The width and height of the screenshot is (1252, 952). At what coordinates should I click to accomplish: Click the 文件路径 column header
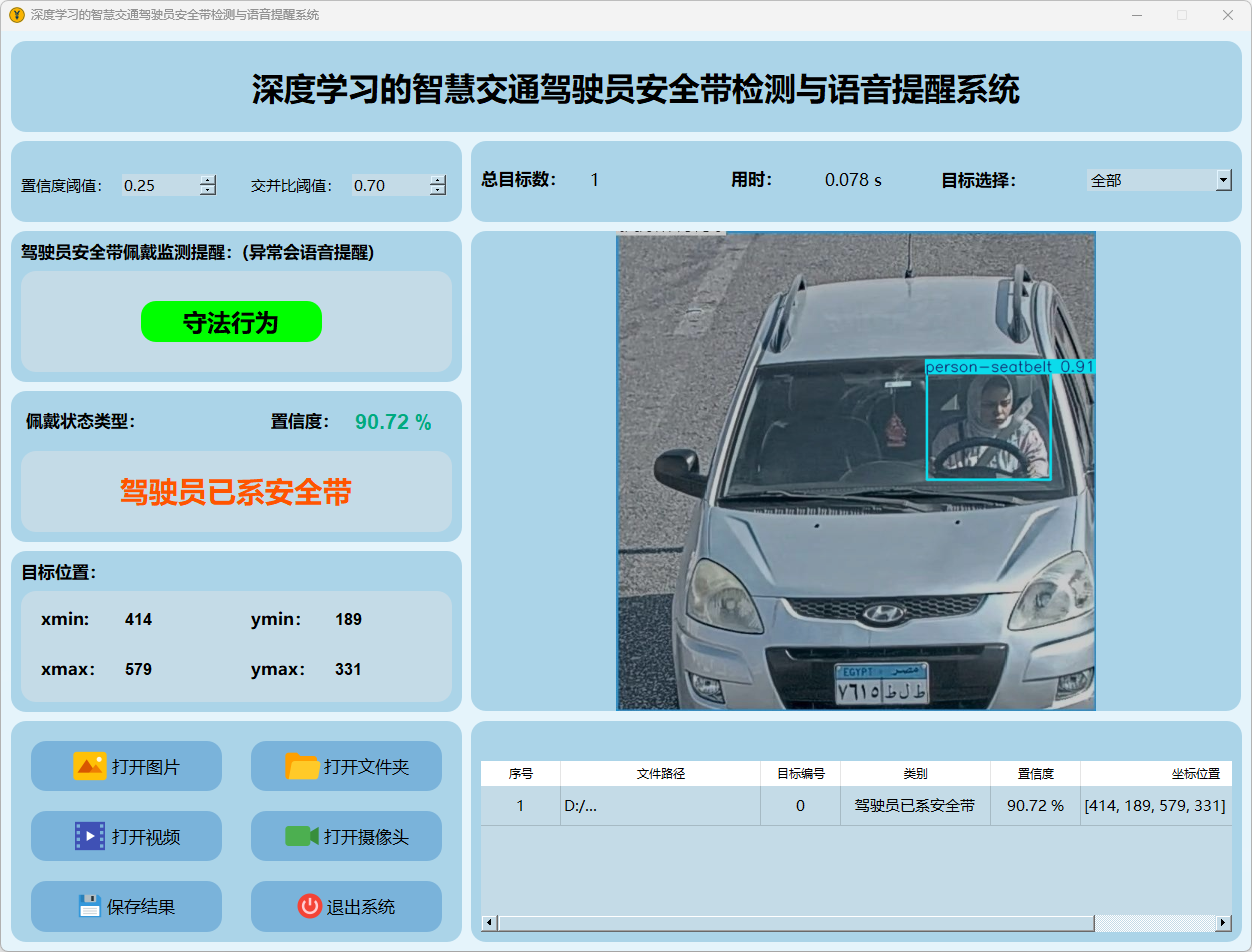(x=660, y=774)
